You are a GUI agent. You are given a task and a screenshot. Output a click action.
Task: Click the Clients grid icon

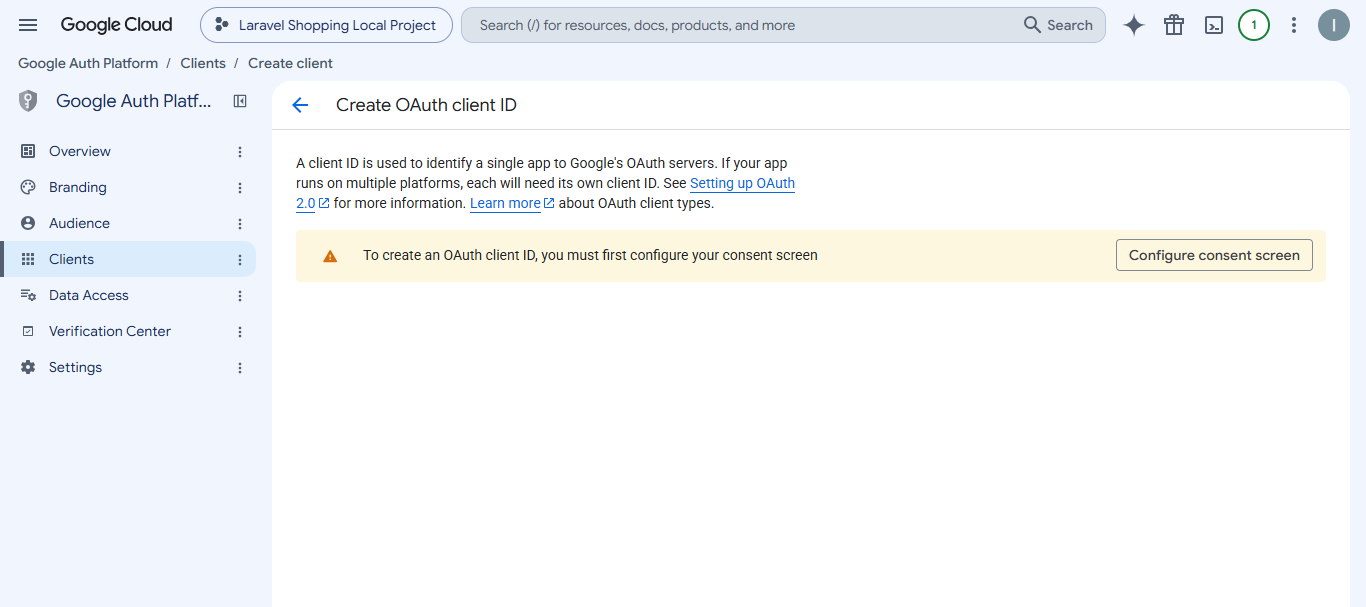point(28,259)
